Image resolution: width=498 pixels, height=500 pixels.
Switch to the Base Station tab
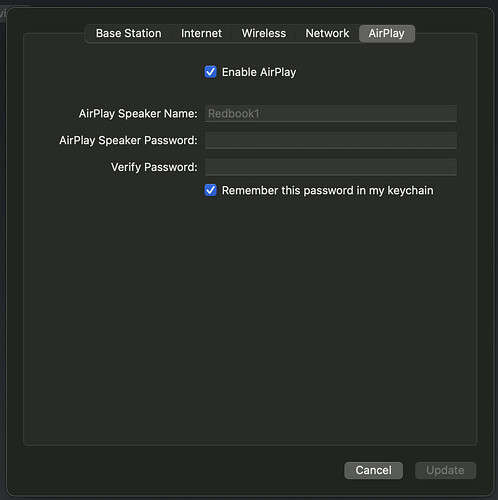(x=128, y=33)
